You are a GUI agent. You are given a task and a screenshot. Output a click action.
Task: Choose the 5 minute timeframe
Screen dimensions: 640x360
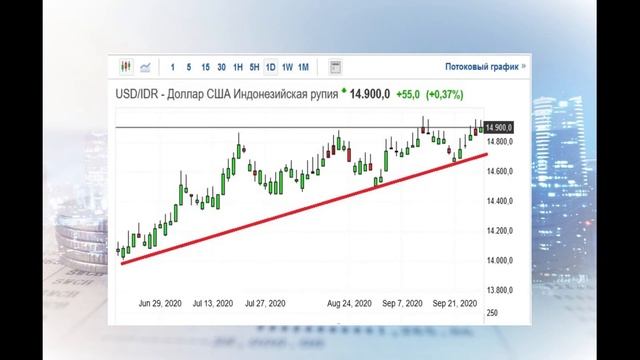pyautogui.click(x=189, y=67)
